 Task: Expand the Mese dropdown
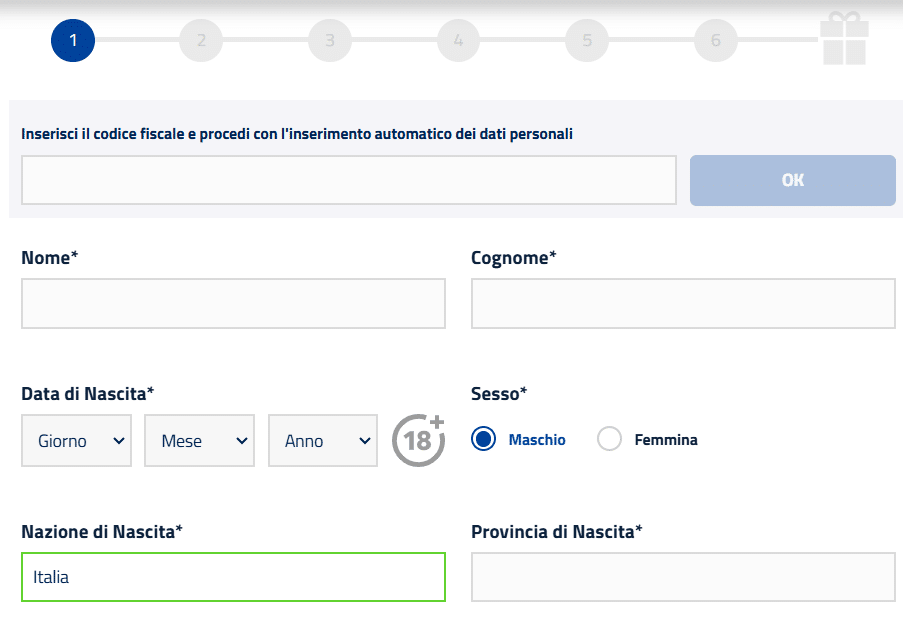(x=200, y=441)
